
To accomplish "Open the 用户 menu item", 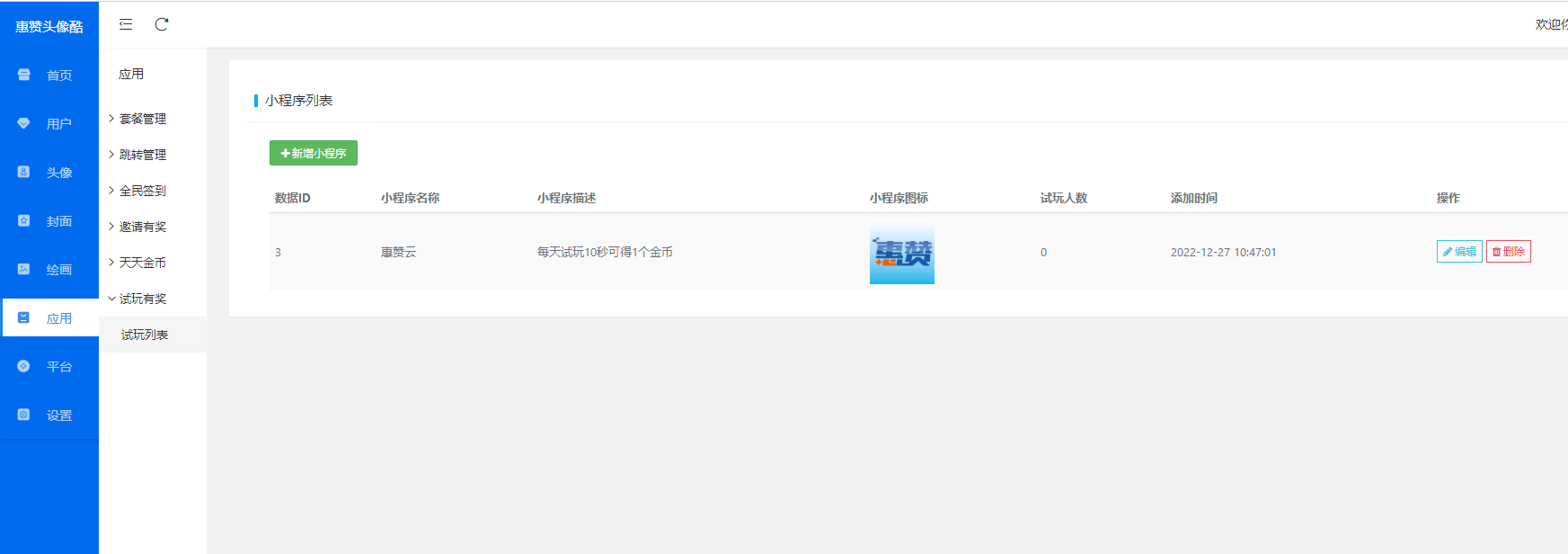I will point(49,123).
